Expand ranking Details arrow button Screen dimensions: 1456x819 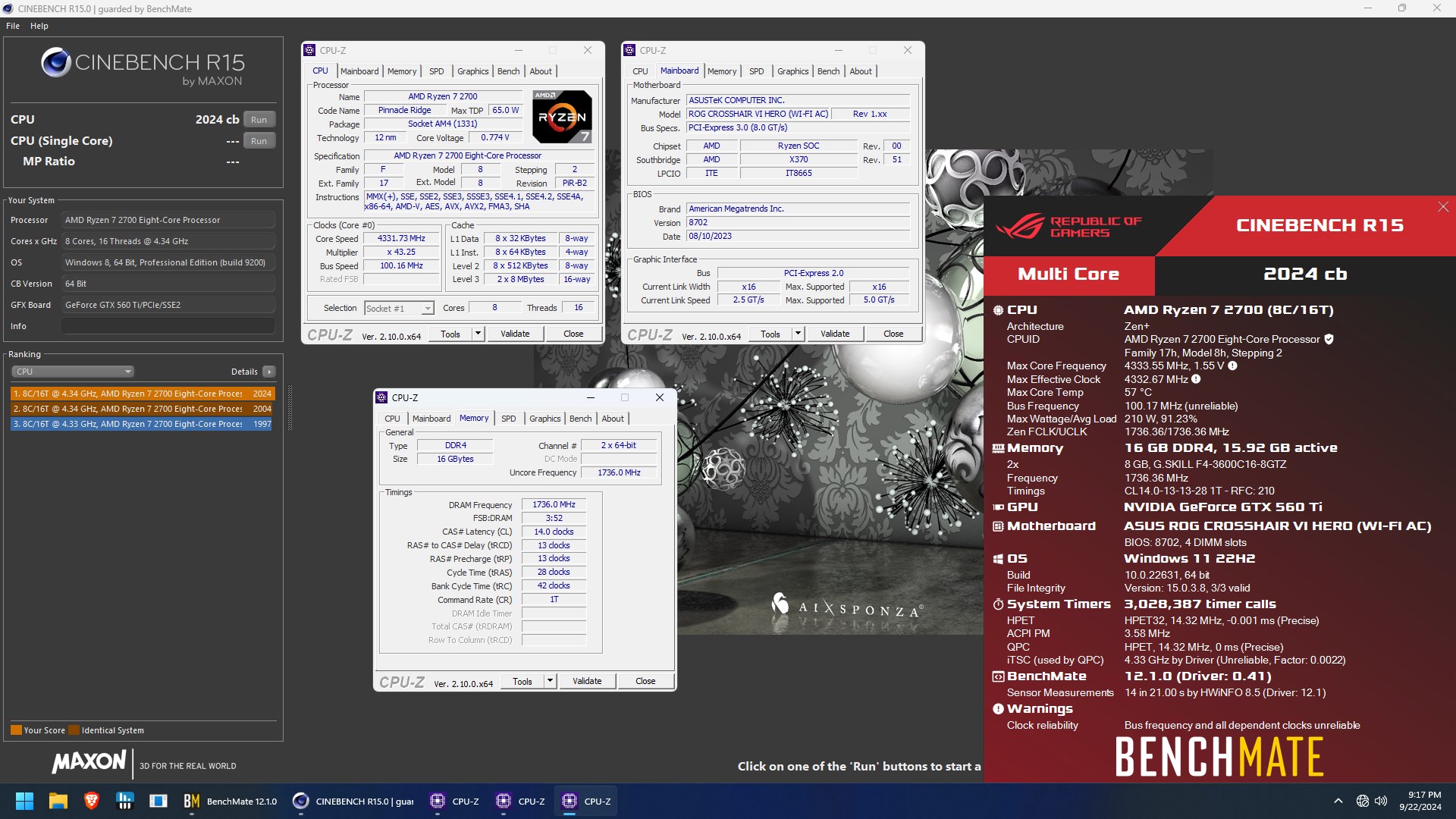point(269,372)
